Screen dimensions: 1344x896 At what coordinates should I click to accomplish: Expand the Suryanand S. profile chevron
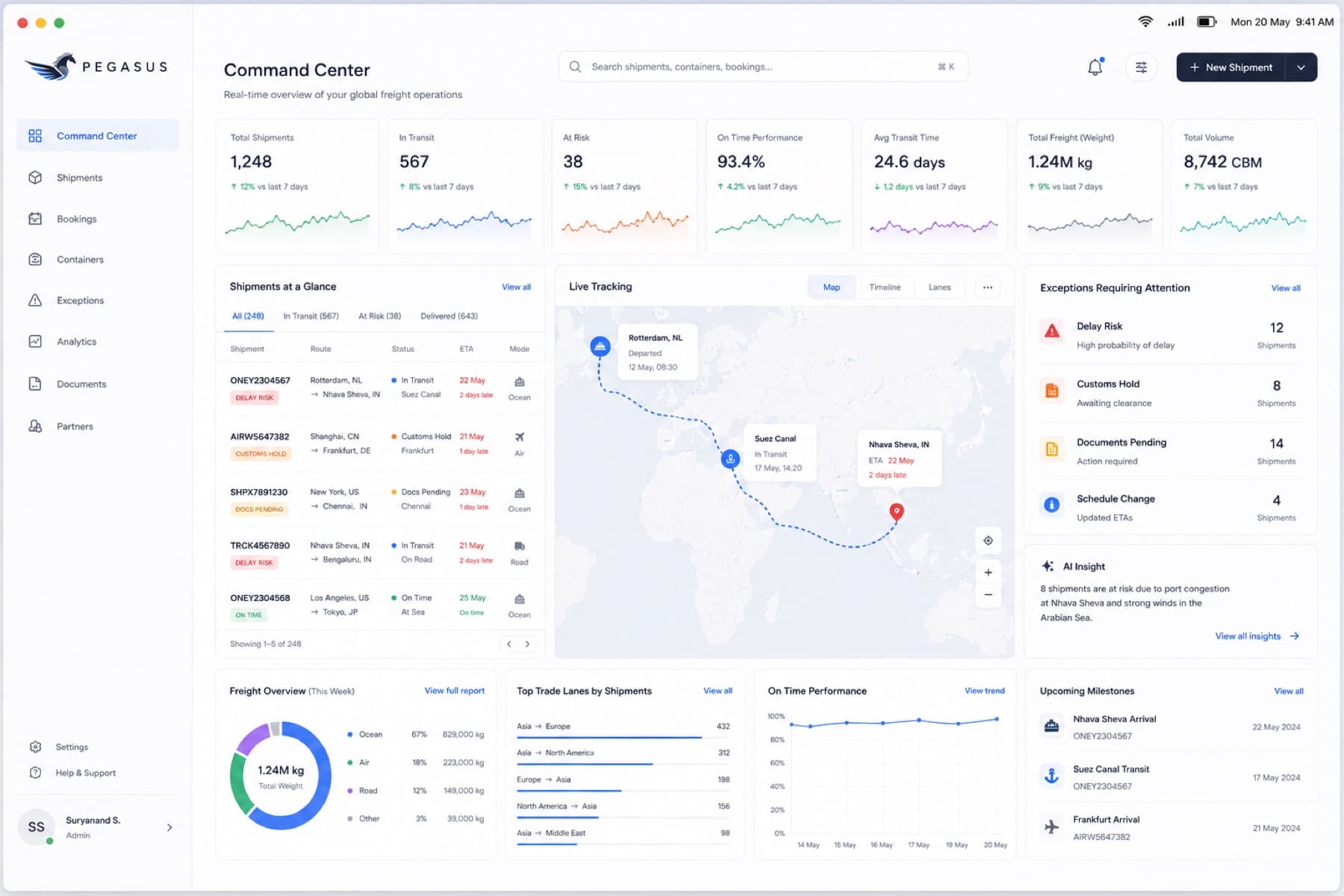click(169, 827)
